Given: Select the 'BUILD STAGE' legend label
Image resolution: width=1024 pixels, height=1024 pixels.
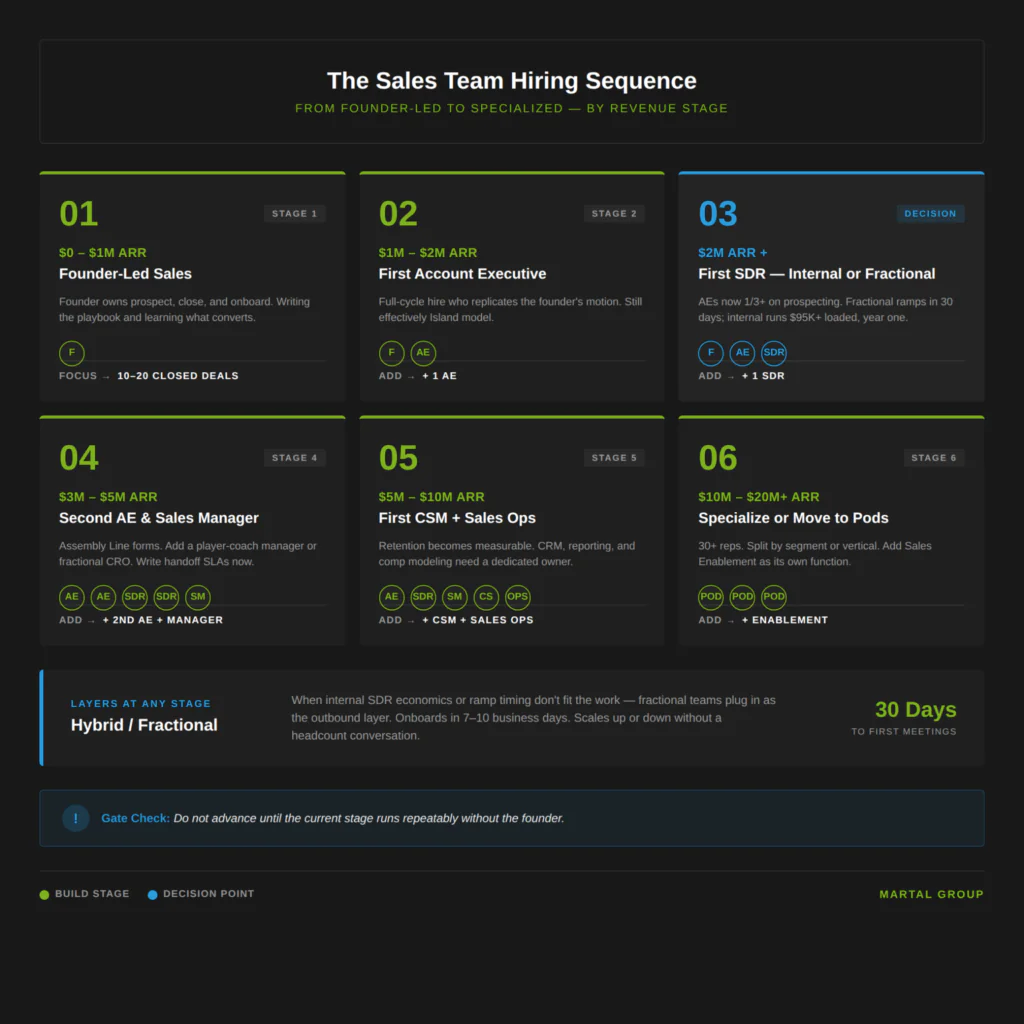Looking at the screenshot, I should (92, 894).
